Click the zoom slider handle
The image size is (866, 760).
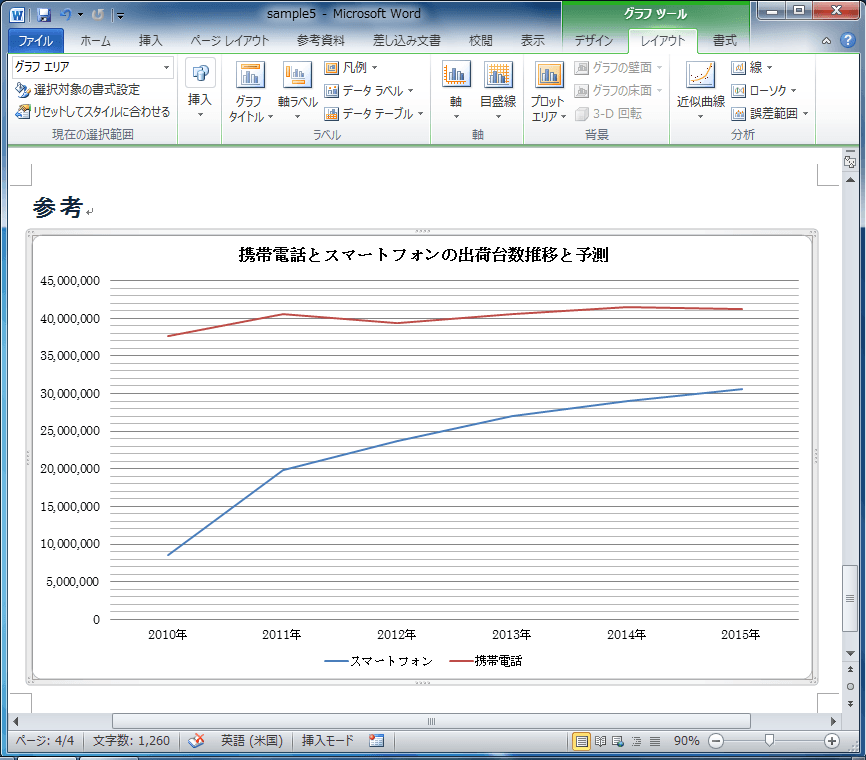769,741
